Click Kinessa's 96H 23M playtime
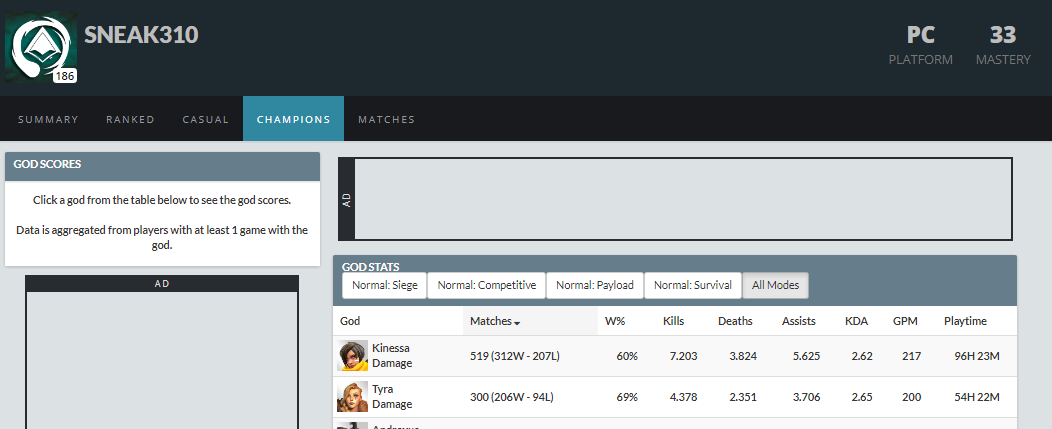 977,356
